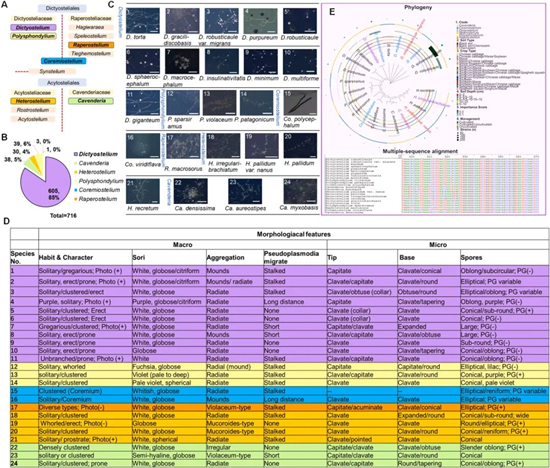Click the Tieghemostelium label
550x468 pixels.
coord(91,53)
